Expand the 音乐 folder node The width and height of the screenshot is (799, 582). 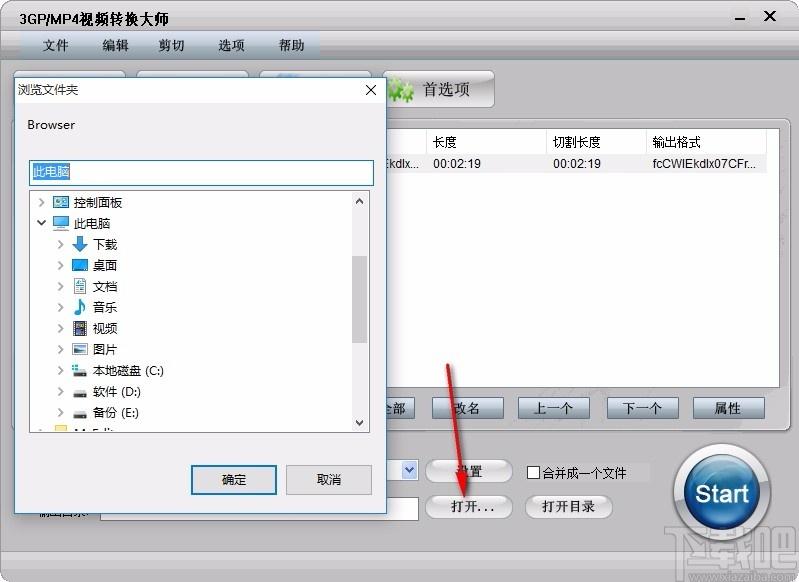point(60,307)
